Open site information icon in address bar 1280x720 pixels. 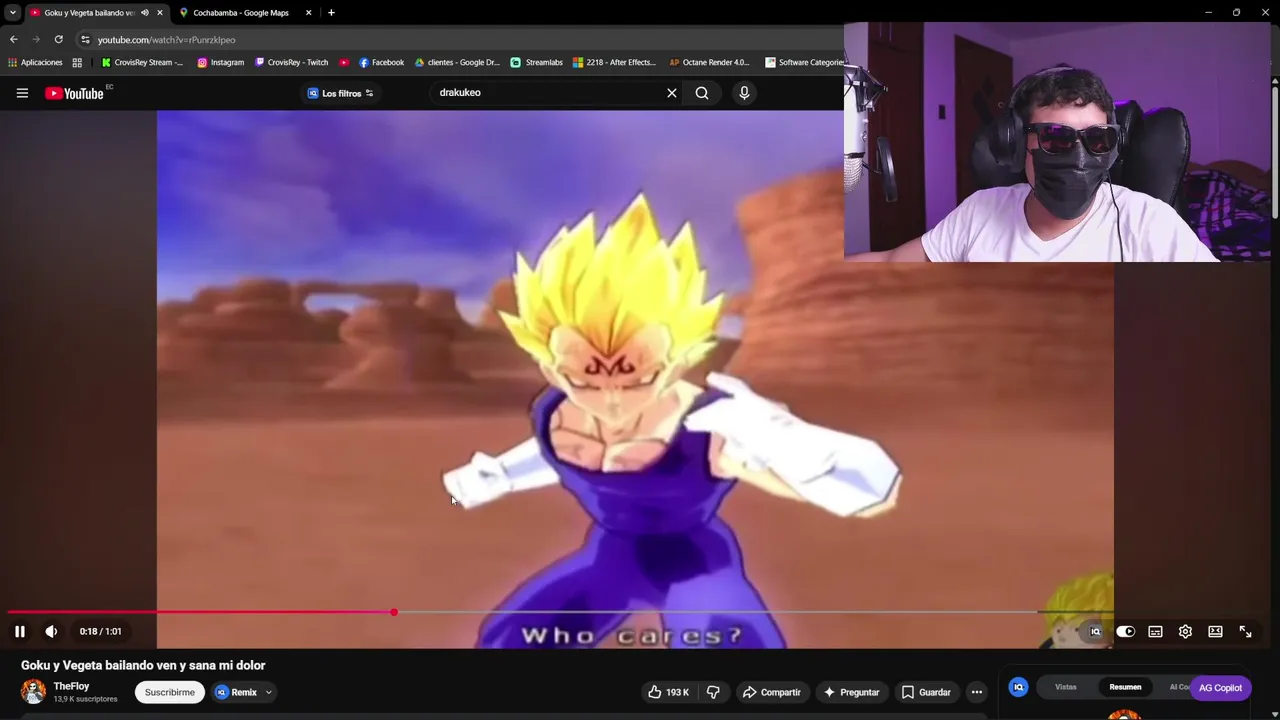85,39
